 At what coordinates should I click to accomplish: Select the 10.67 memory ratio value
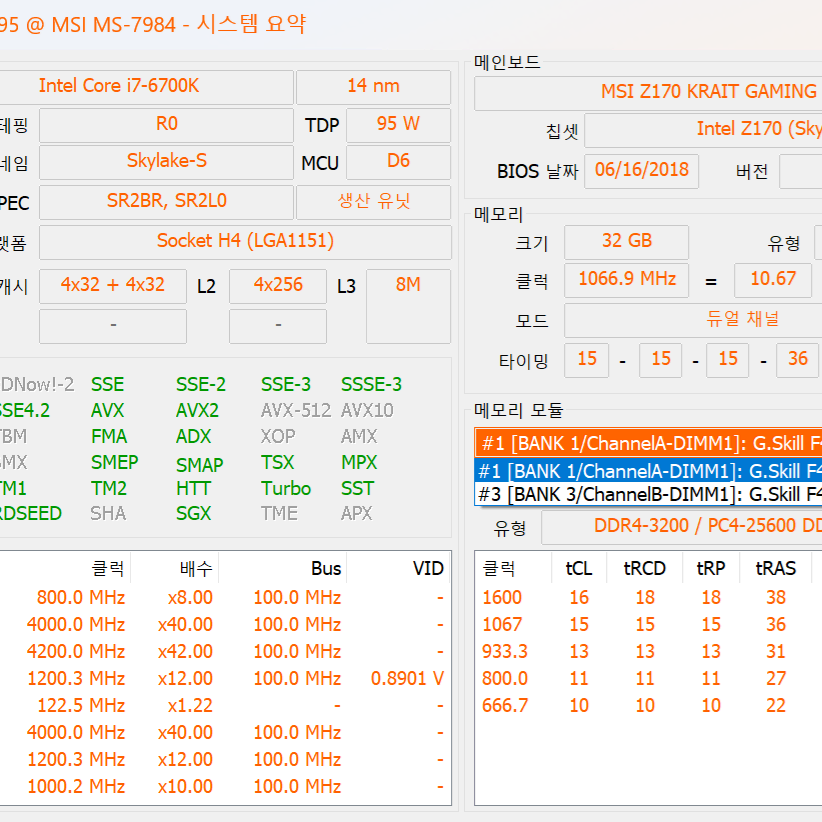(773, 280)
